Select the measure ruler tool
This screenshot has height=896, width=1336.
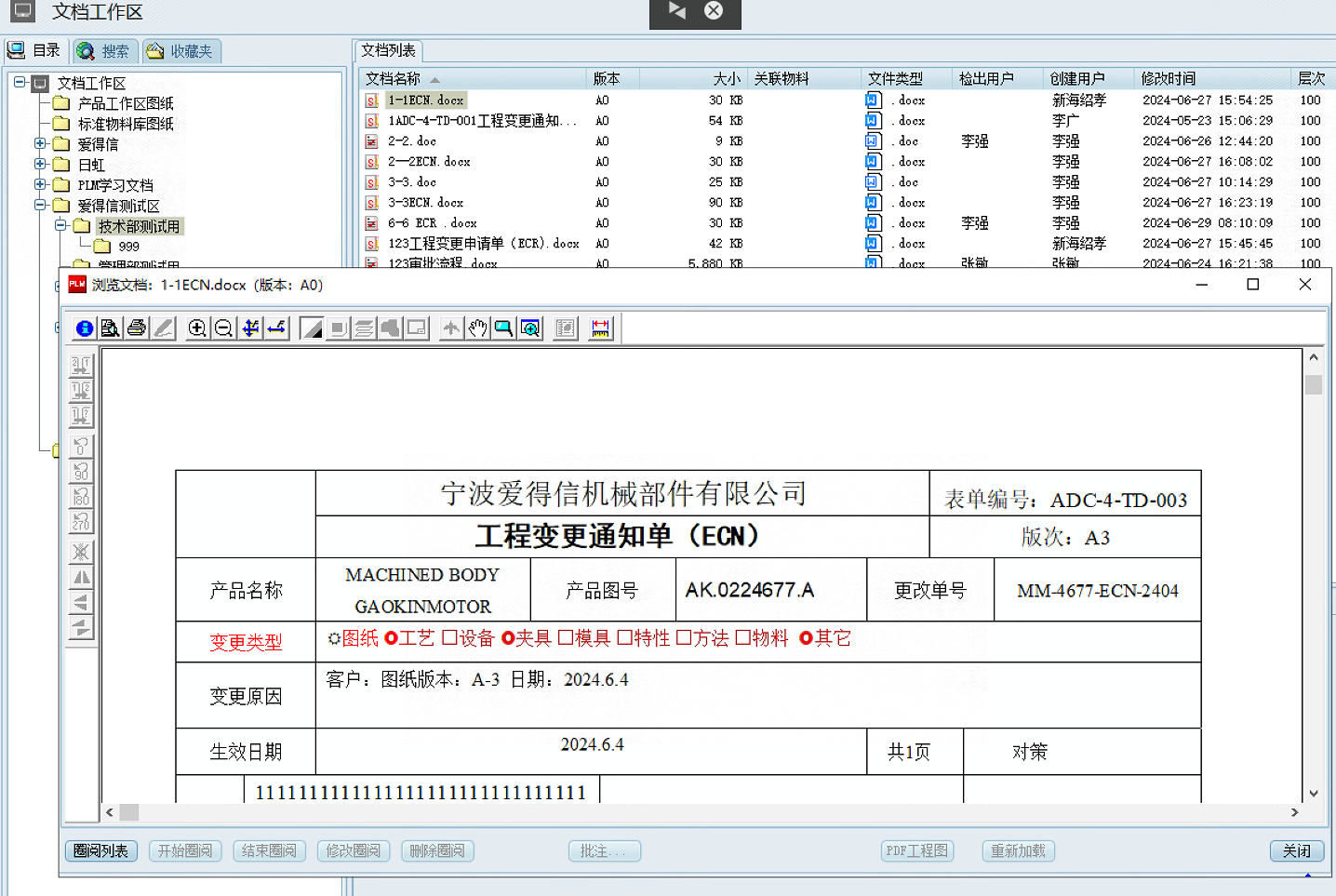(x=601, y=328)
